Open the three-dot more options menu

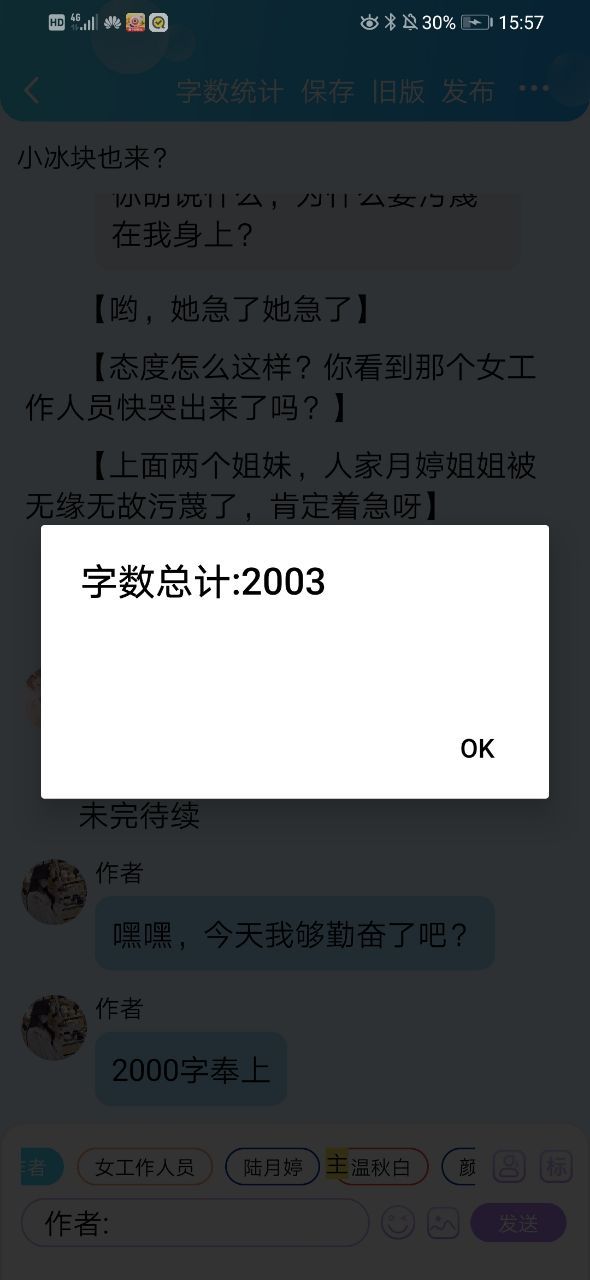click(x=534, y=89)
